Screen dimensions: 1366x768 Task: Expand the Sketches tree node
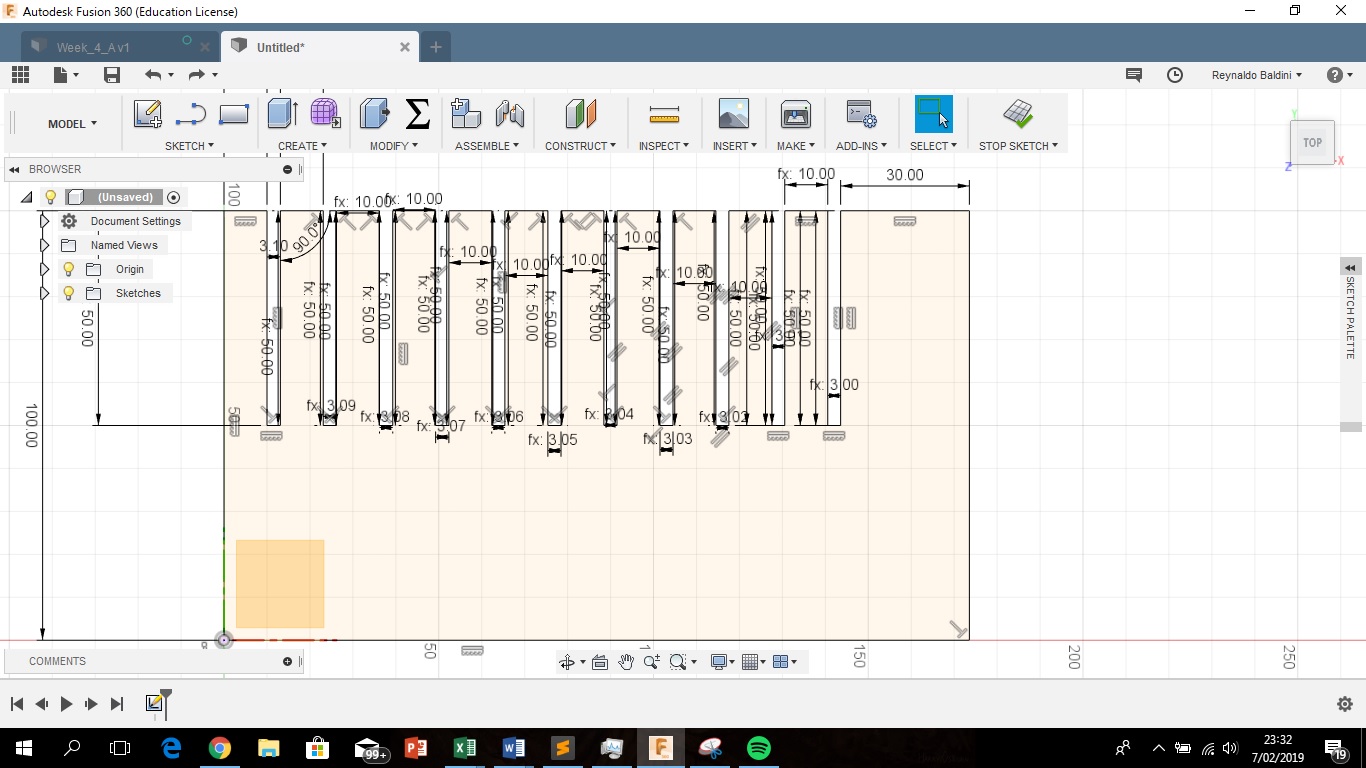point(45,293)
